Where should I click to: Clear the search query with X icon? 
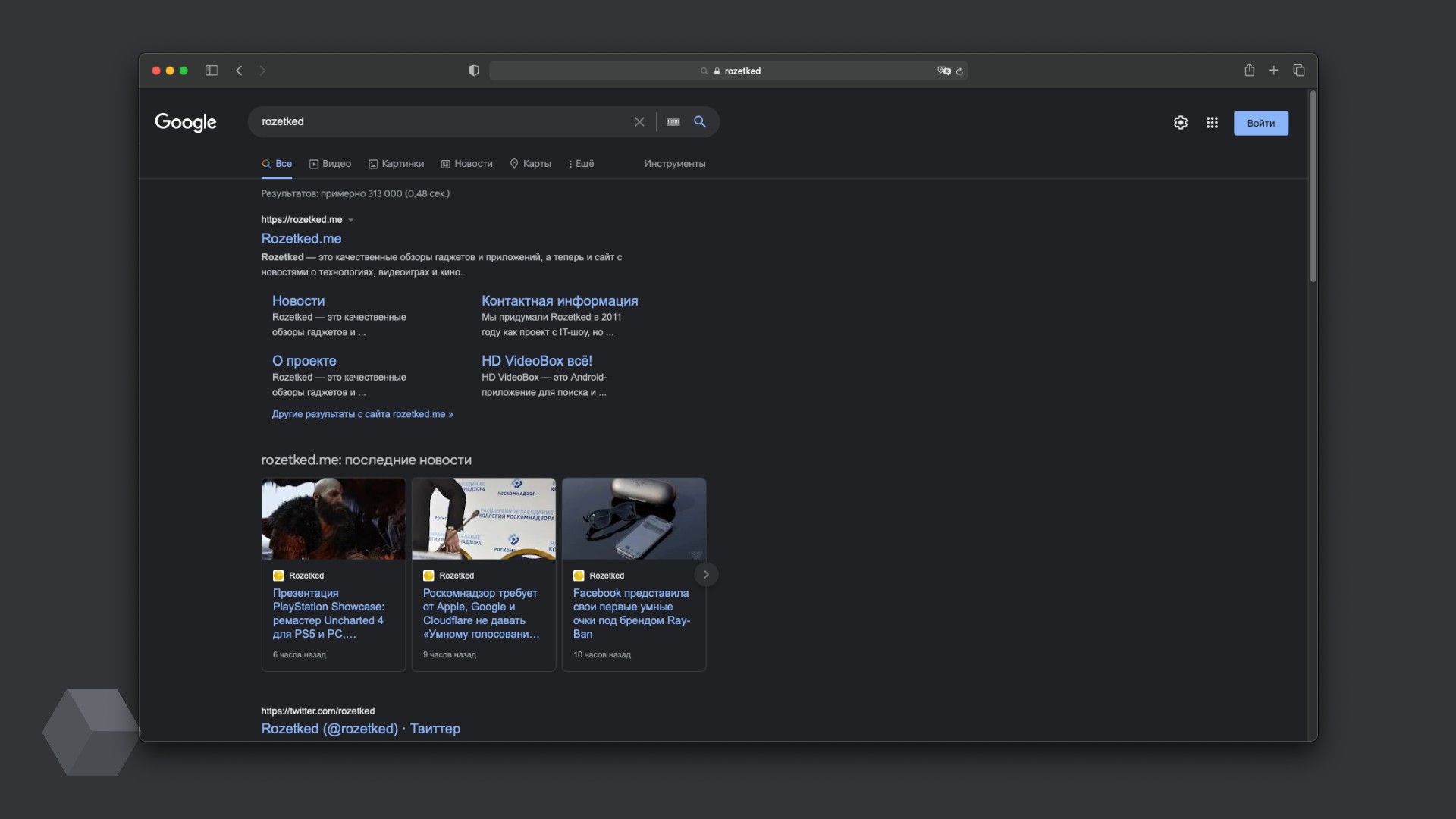[639, 122]
